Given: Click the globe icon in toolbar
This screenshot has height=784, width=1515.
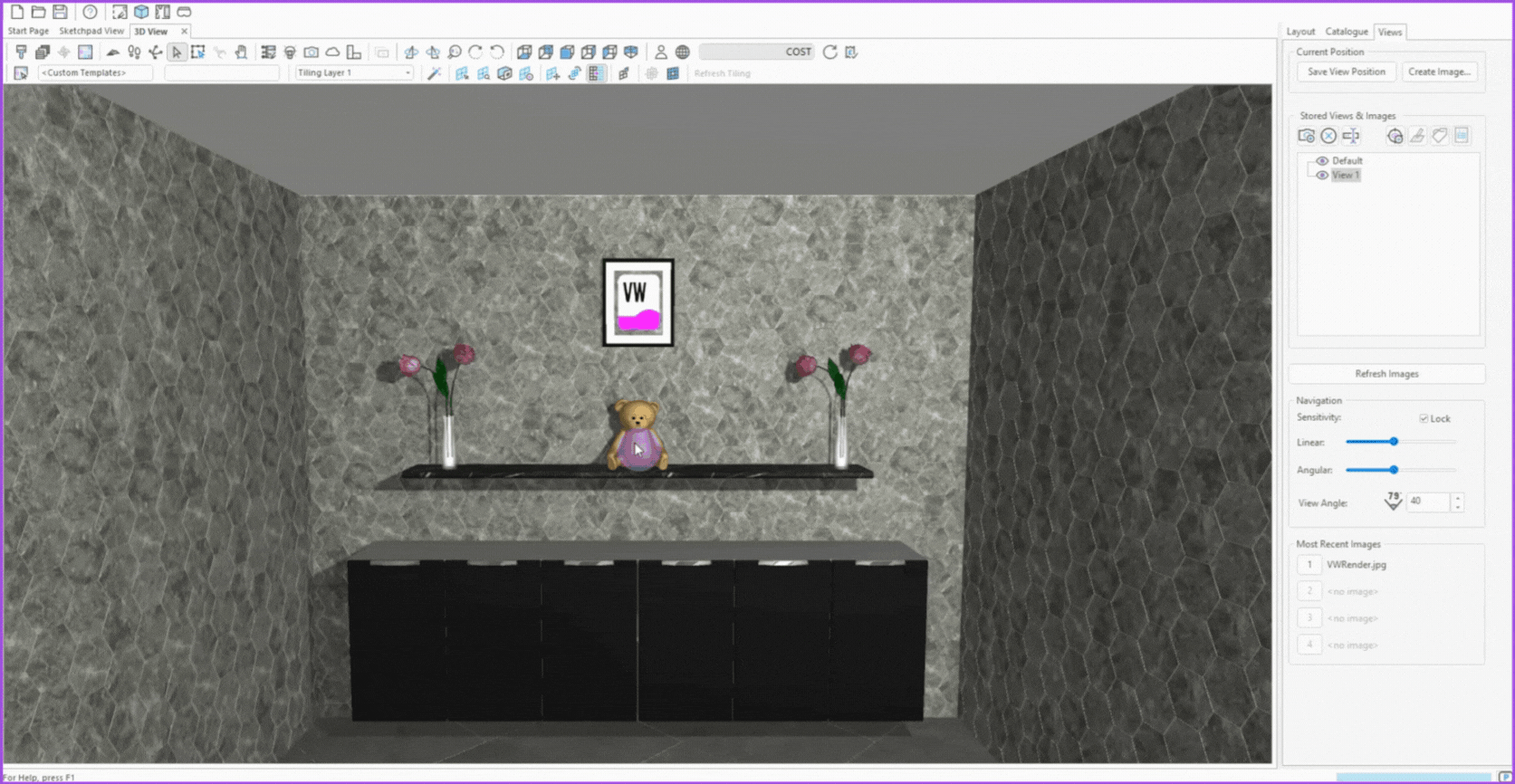Looking at the screenshot, I should [x=683, y=53].
